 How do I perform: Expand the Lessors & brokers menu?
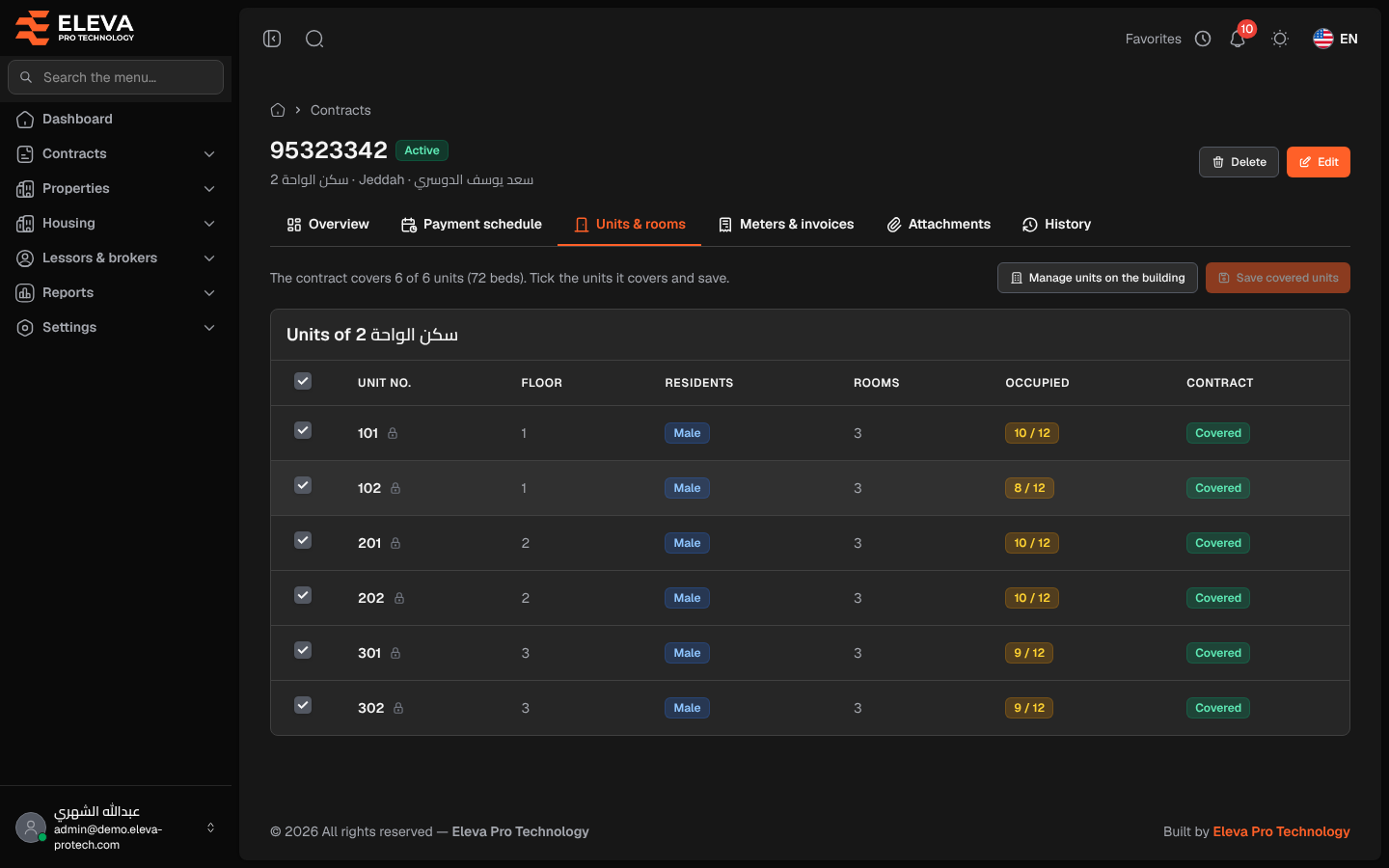pyautogui.click(x=116, y=258)
